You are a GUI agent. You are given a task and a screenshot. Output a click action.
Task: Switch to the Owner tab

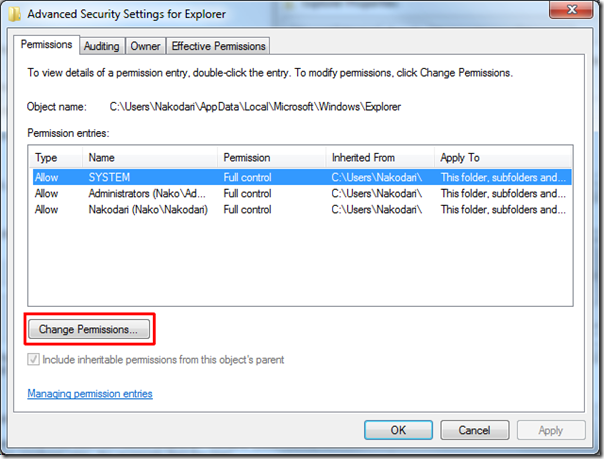[x=145, y=46]
